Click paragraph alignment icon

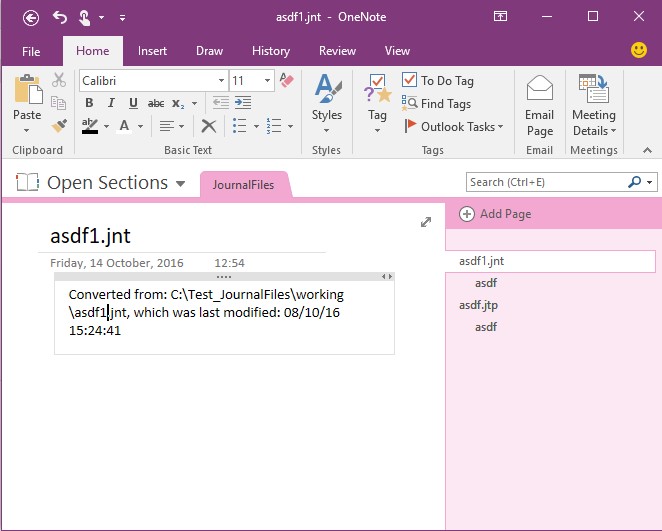pyautogui.click(x=167, y=126)
